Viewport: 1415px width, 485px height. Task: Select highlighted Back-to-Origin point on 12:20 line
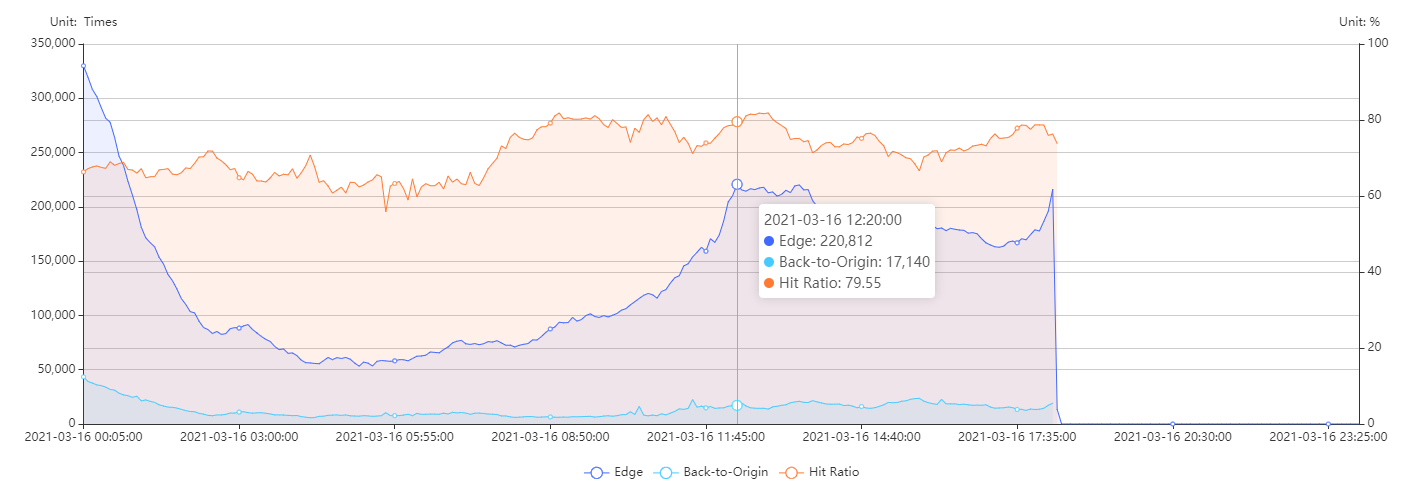tap(737, 405)
